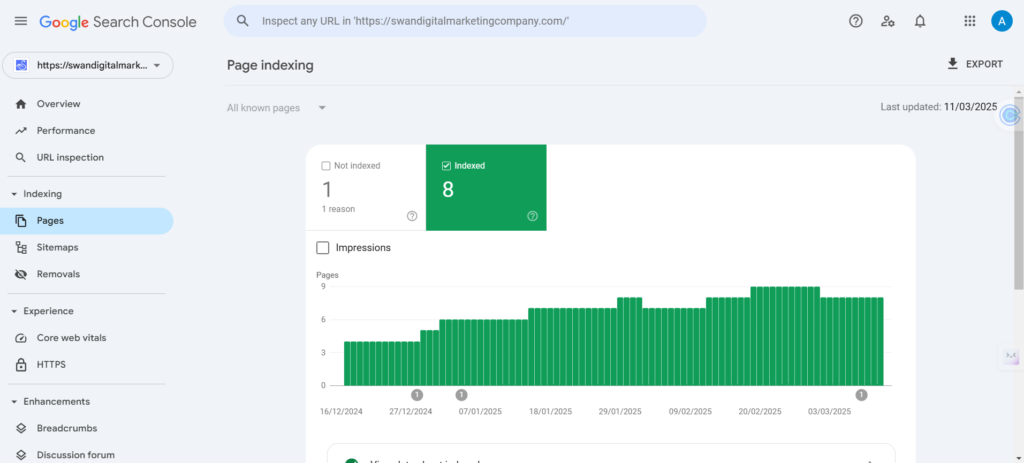1024x463 pixels.
Task: Click the annotation marker near 07/01/2025
Action: point(461,394)
